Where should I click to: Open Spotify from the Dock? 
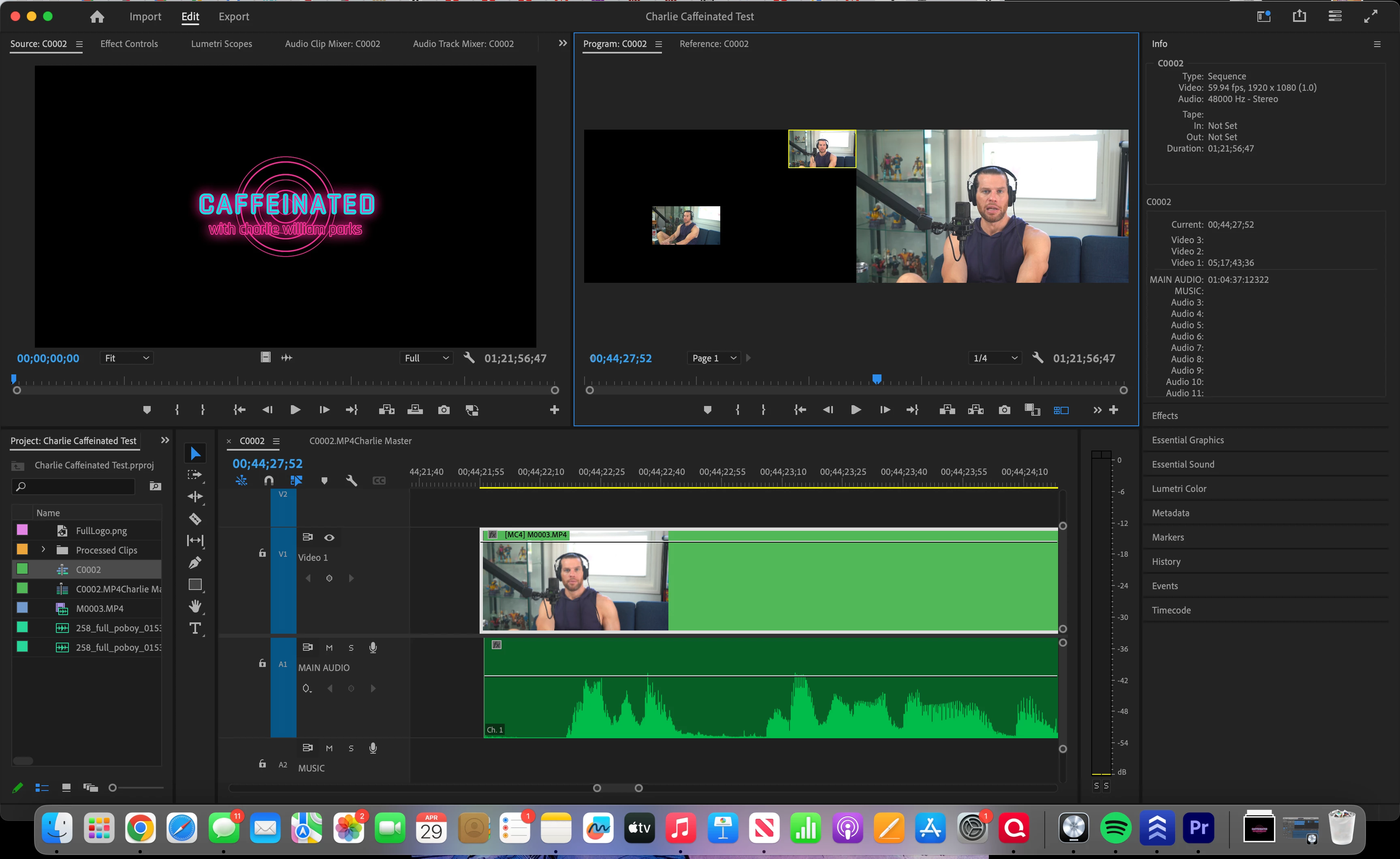coord(1115,828)
